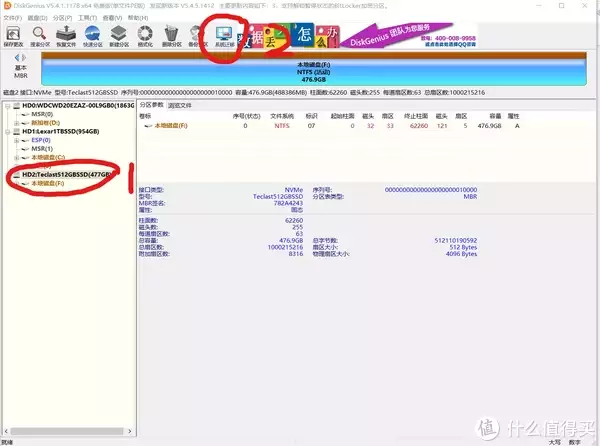
Task: Expand the 新加卷(D:) tree node
Action: click(16, 123)
